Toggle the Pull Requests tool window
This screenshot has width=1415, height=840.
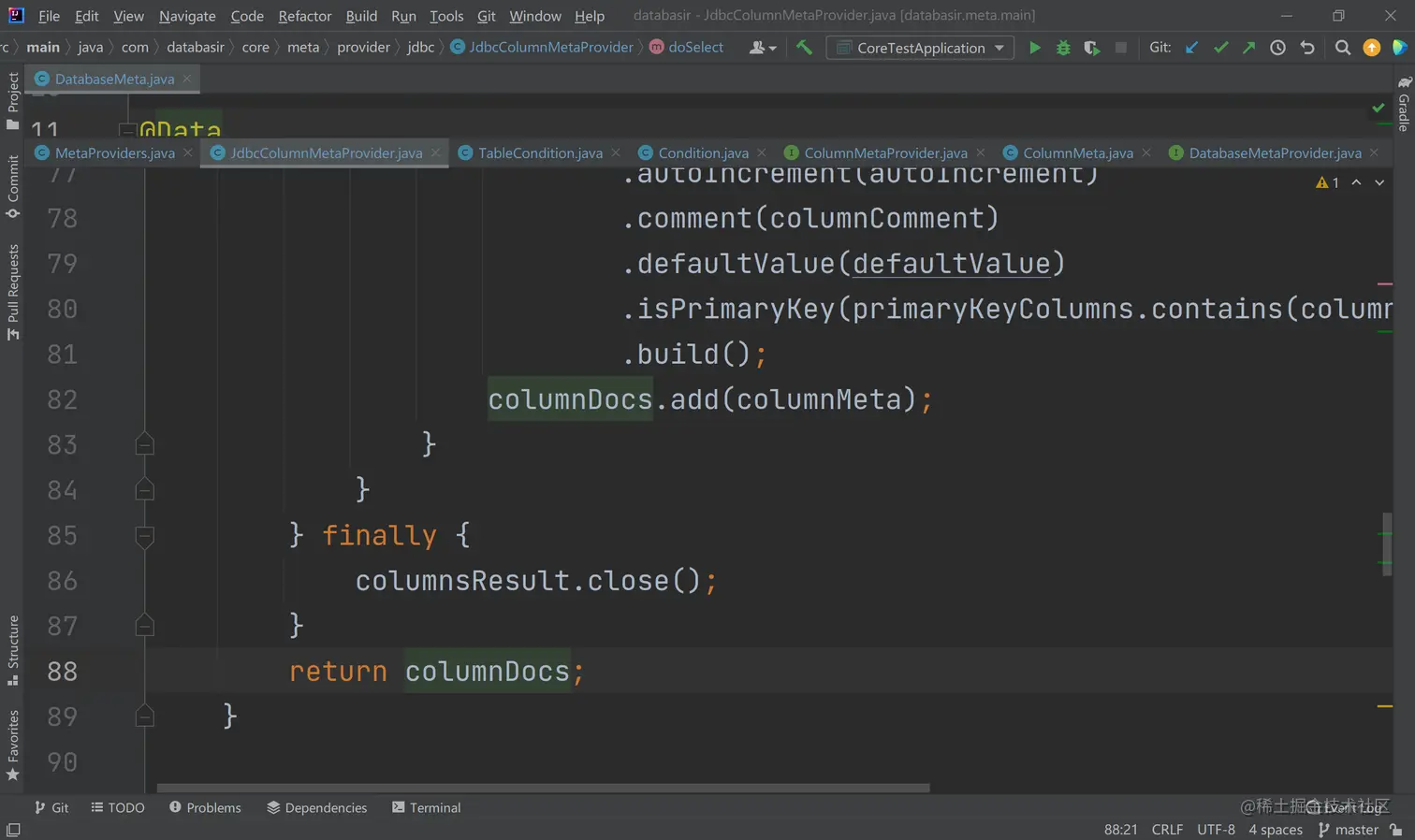click(13, 292)
